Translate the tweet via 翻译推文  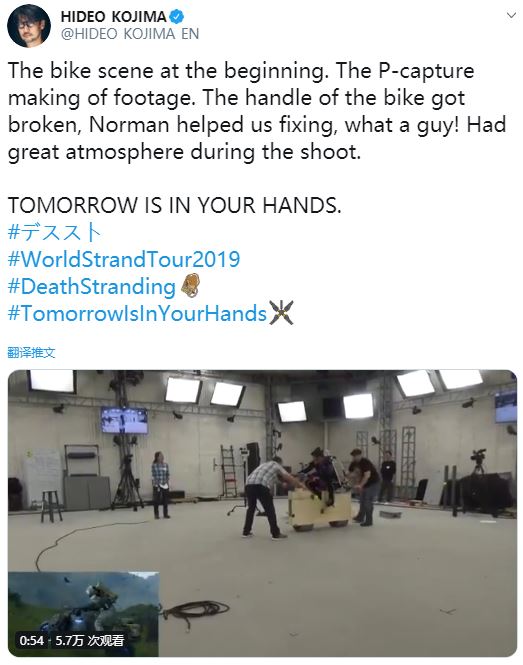(x=31, y=352)
